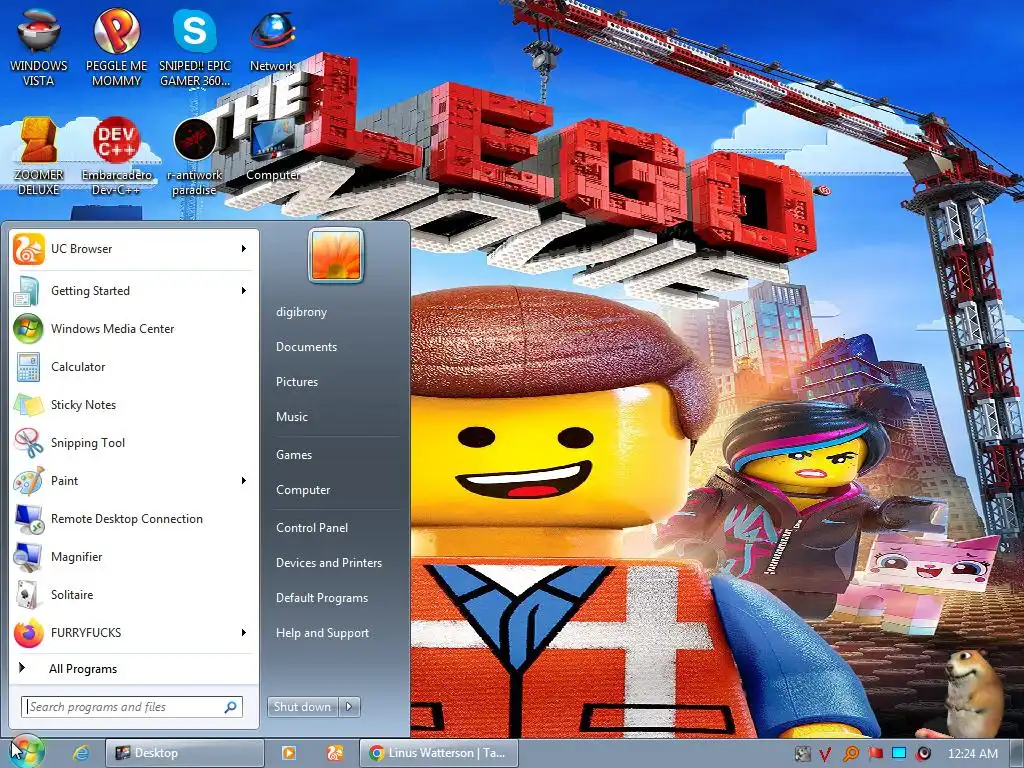Select the Skype SNIPED!! EPIC GAMER desktop icon
This screenshot has width=1024, height=768.
click(195, 47)
